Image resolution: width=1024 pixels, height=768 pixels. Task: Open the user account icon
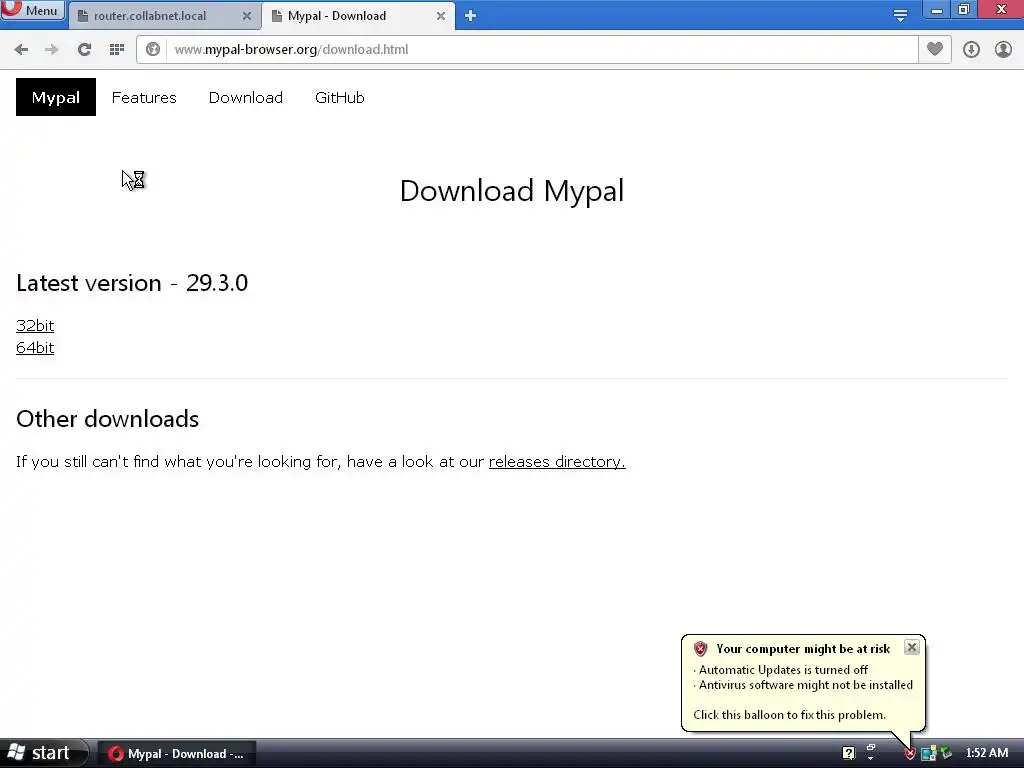point(1003,50)
